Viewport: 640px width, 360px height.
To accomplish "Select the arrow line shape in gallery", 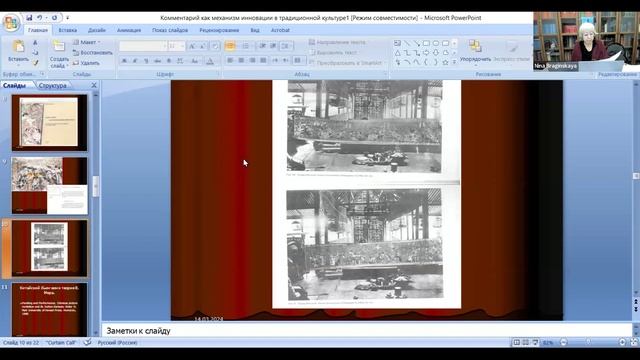I will pyautogui.click(x=416, y=43).
